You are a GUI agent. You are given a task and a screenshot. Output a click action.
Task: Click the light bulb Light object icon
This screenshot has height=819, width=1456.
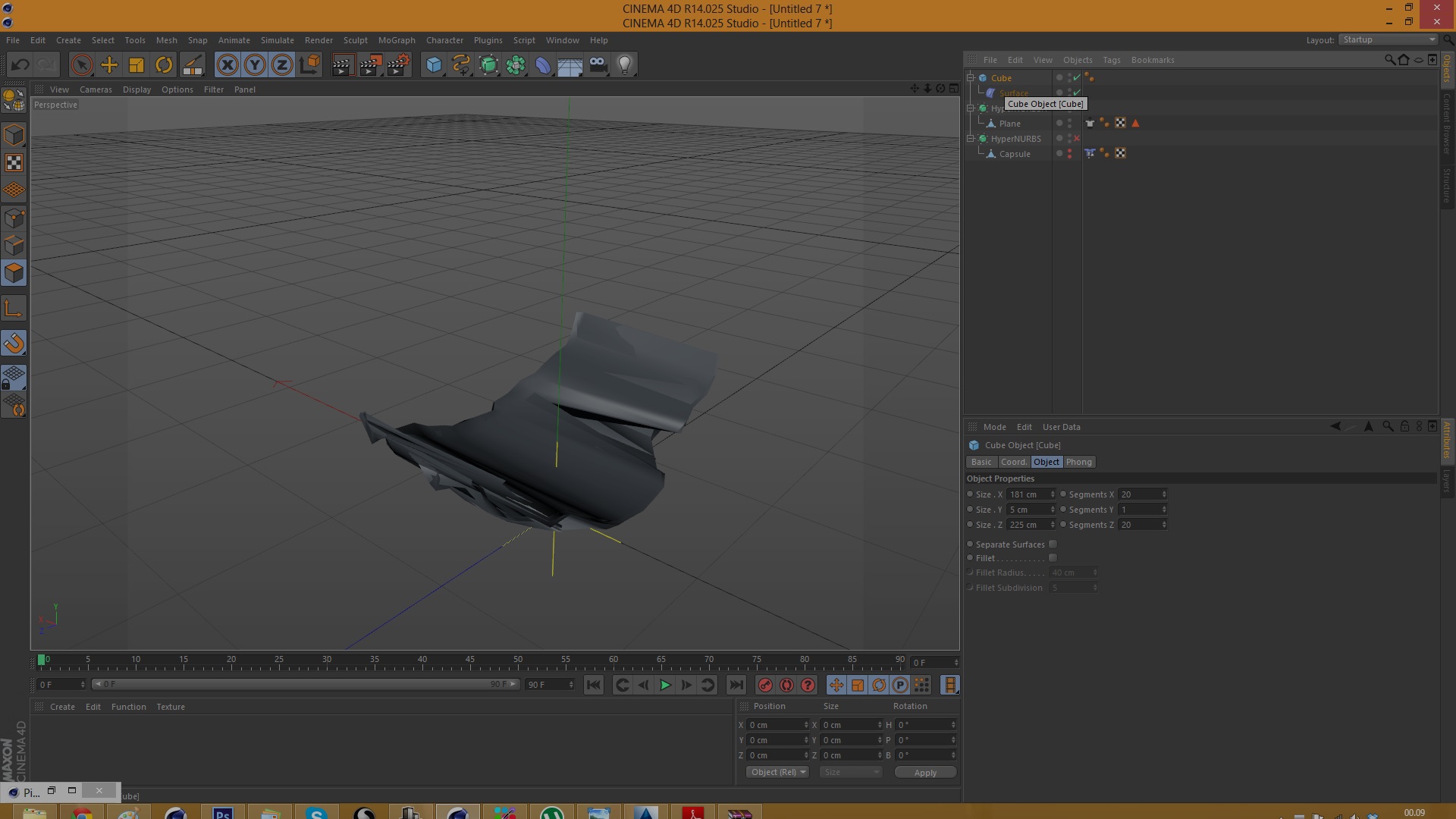[x=625, y=65]
